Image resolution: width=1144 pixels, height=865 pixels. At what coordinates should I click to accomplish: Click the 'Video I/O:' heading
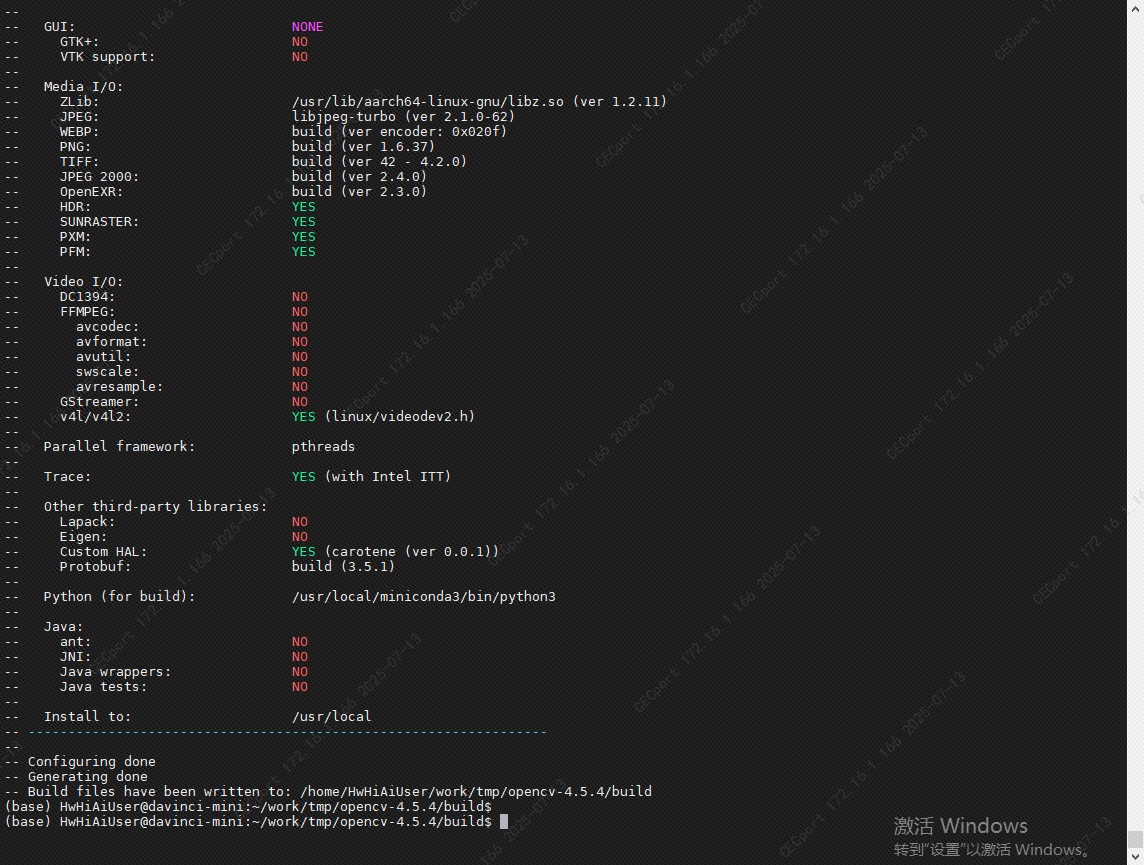pyautogui.click(x=83, y=282)
